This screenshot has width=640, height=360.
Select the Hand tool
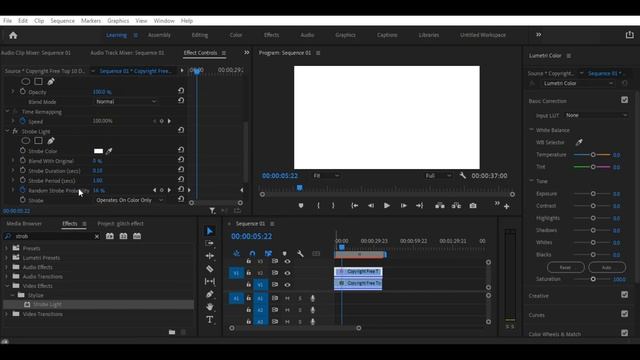point(209,307)
